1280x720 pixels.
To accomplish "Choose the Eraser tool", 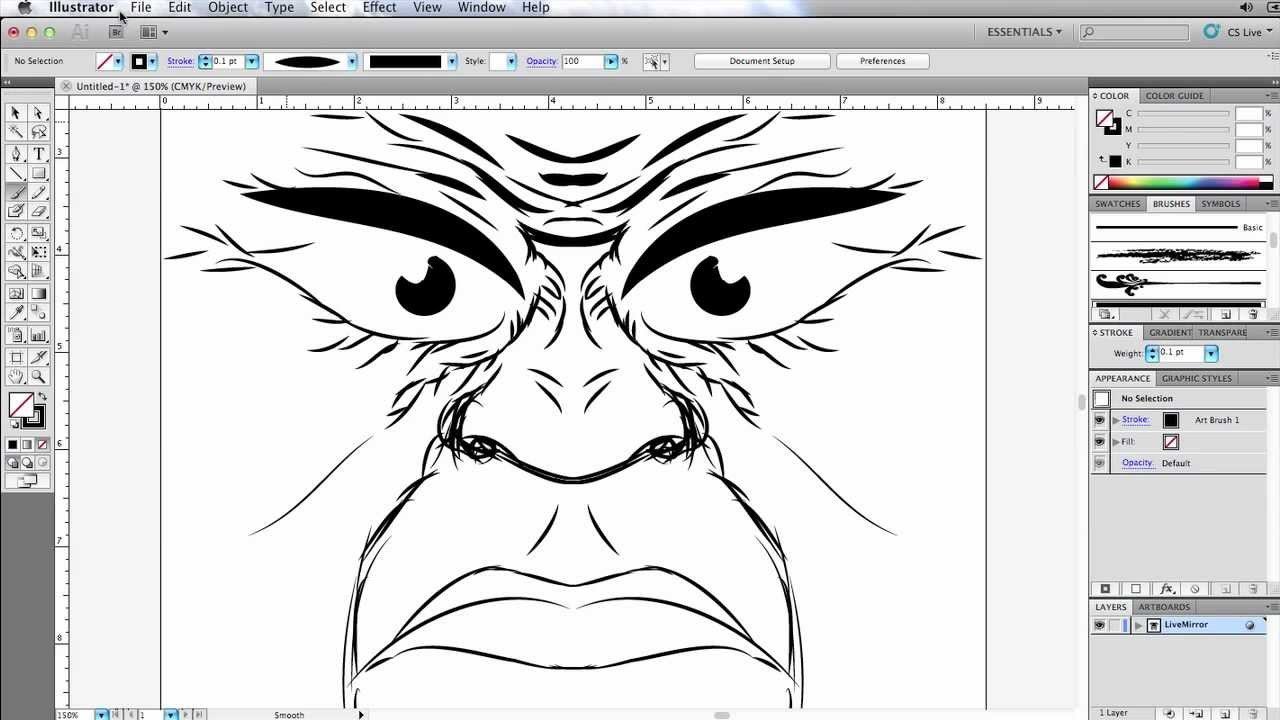I will click(38, 211).
